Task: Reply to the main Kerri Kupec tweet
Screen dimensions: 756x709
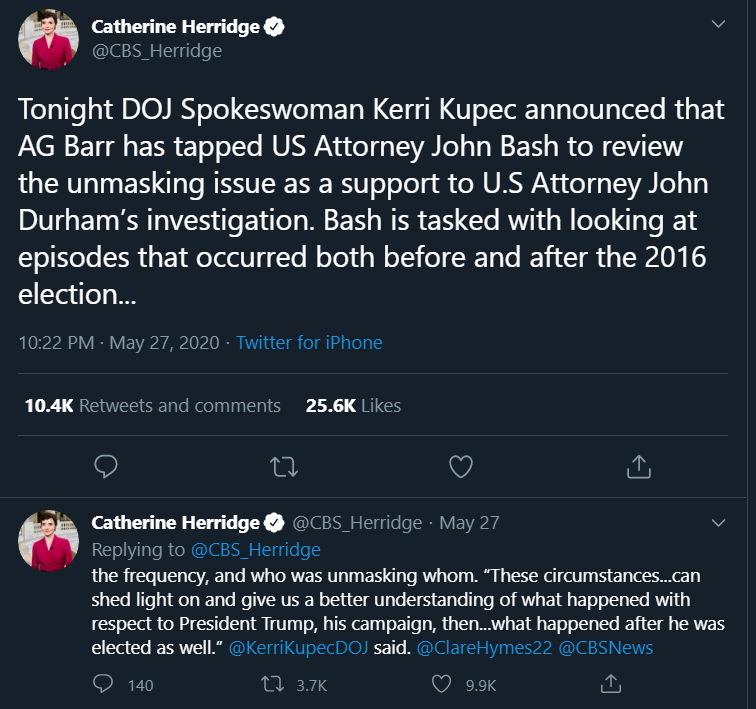Action: coord(105,466)
